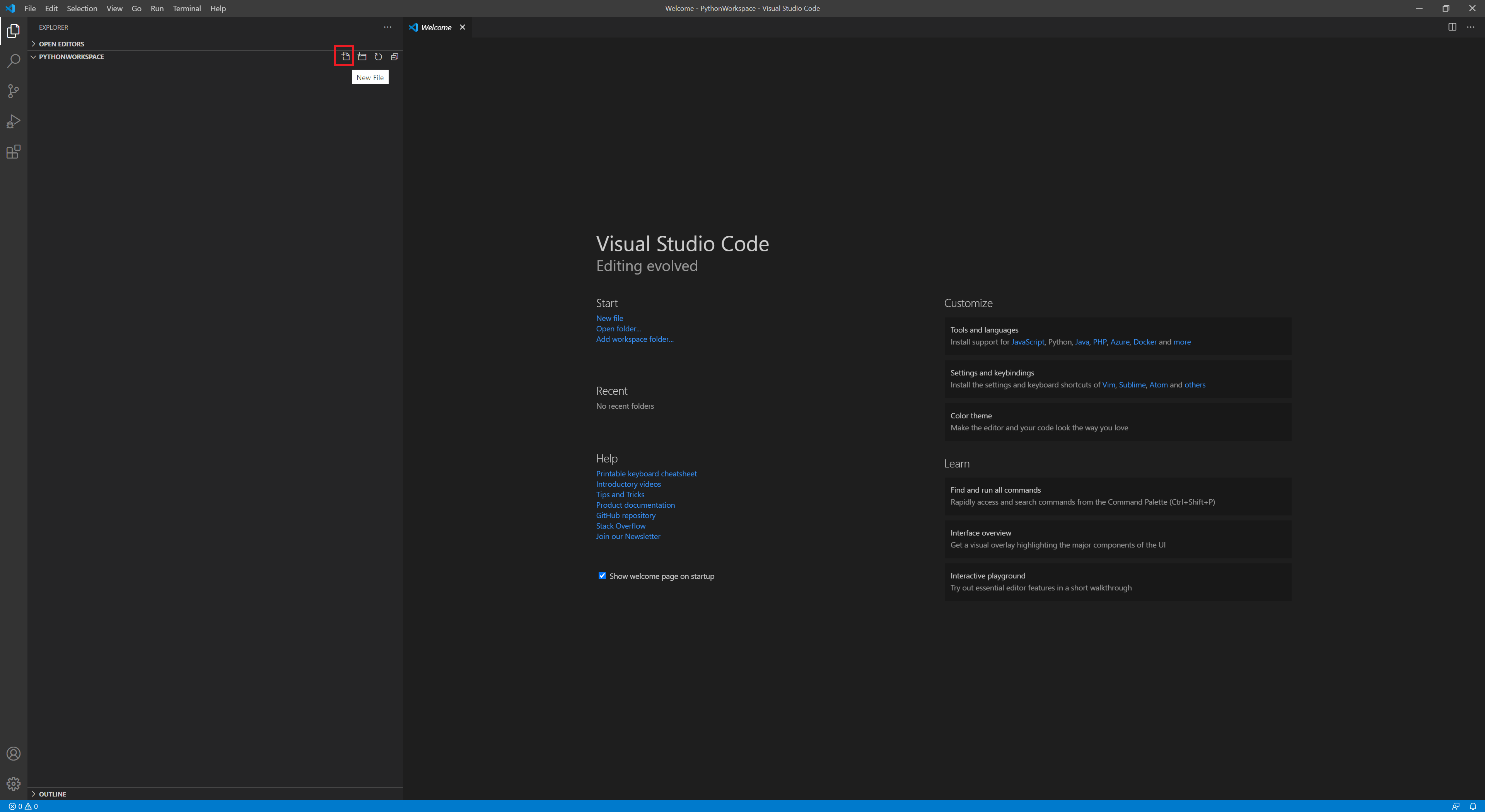1485x812 pixels.
Task: Open the Terminal menu
Action: click(186, 8)
